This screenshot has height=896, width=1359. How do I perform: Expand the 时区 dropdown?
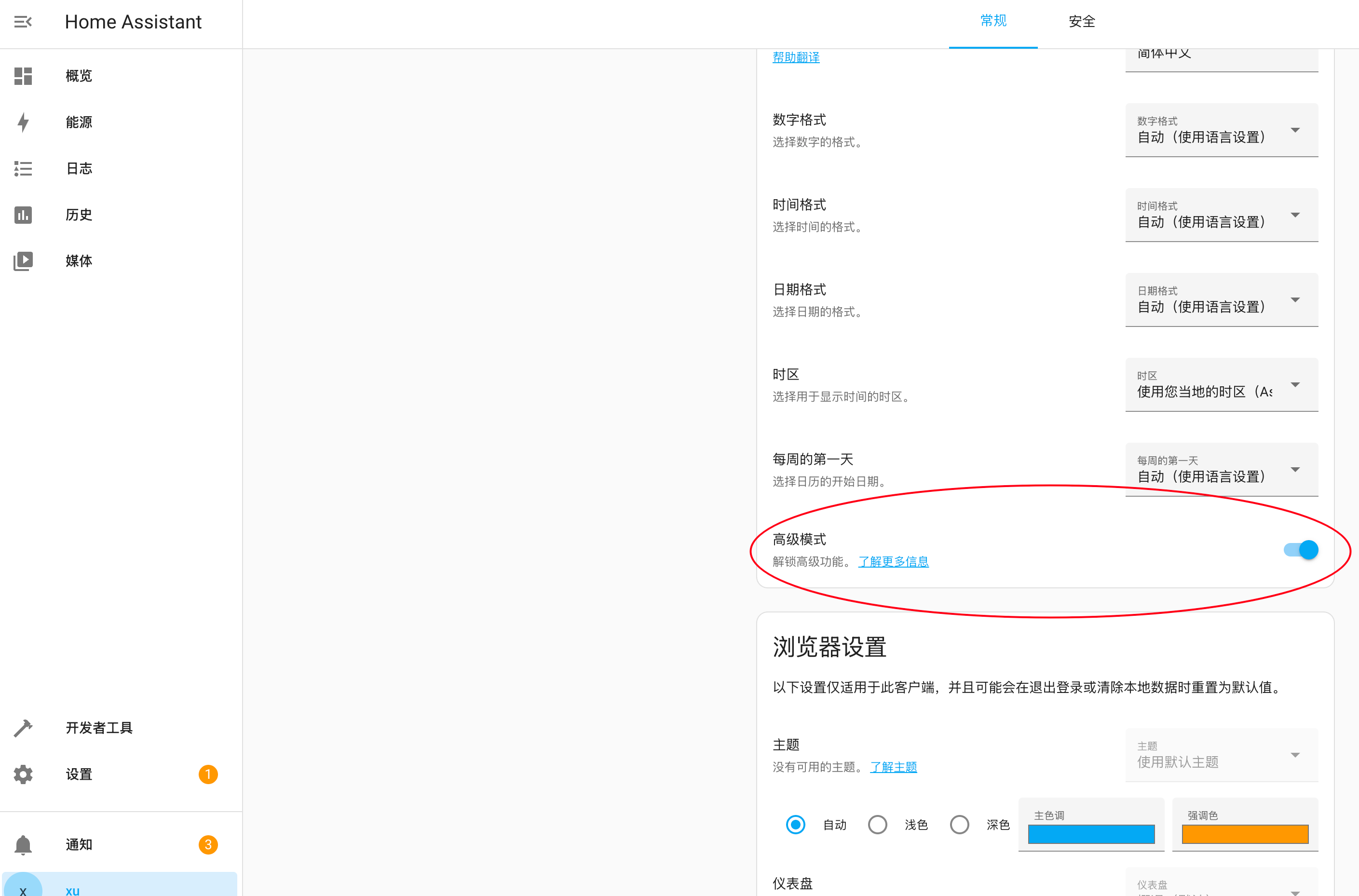[1221, 384]
